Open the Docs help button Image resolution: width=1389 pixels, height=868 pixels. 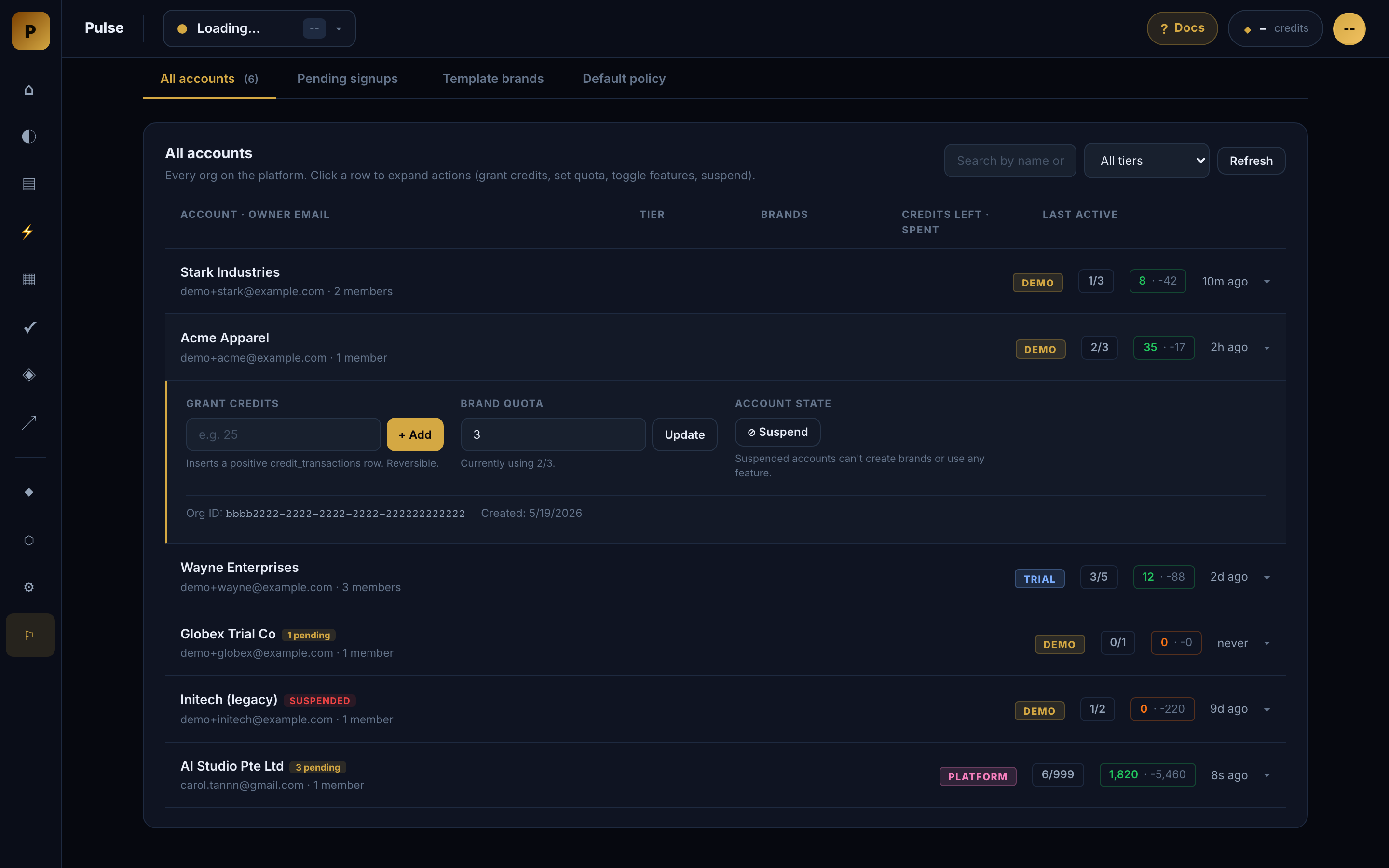tap(1182, 28)
